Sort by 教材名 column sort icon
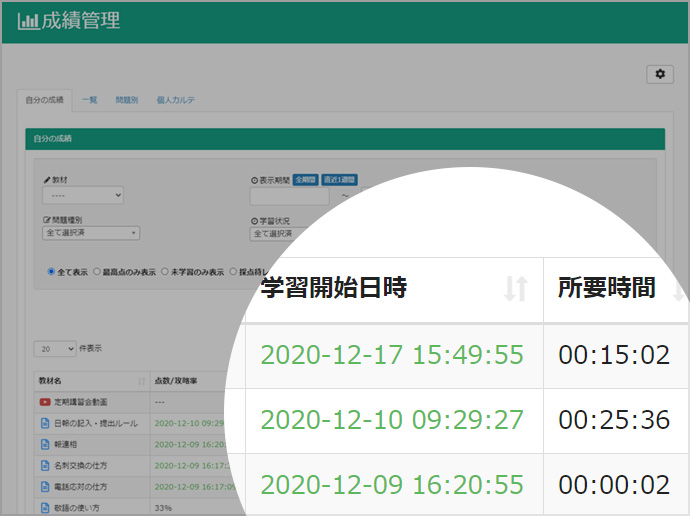 [x=141, y=381]
